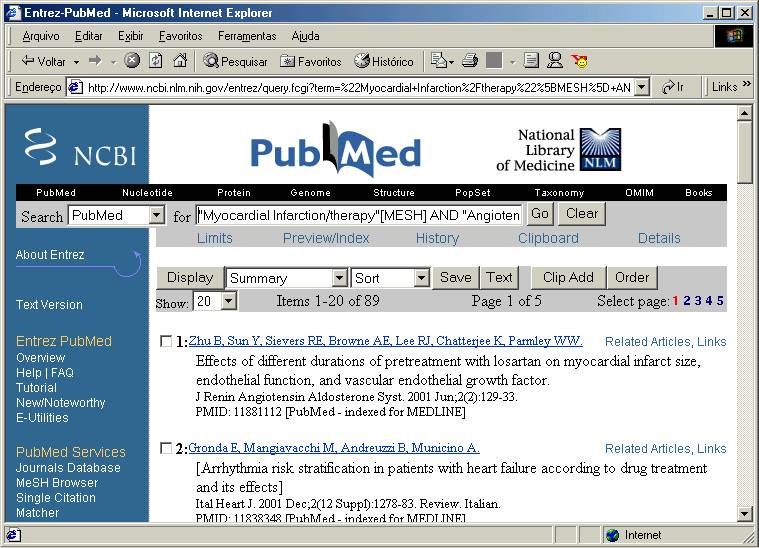Click the gray square edit toolbar icon

tap(494, 61)
